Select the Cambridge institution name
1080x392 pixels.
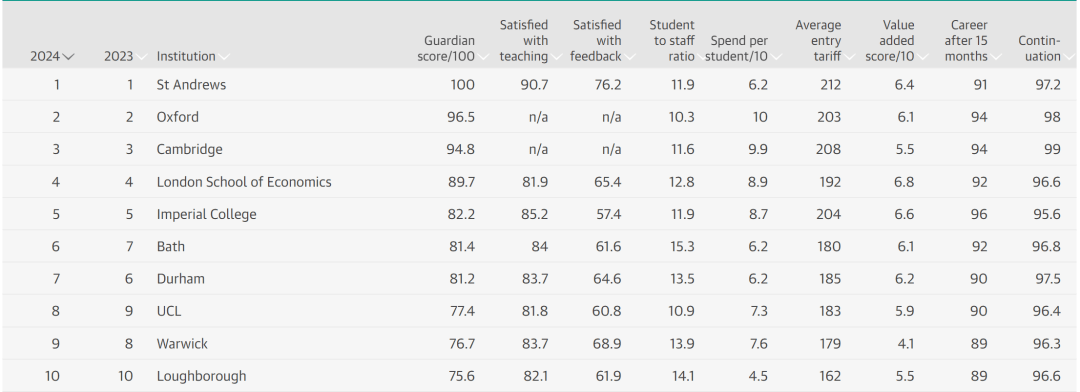(x=189, y=149)
